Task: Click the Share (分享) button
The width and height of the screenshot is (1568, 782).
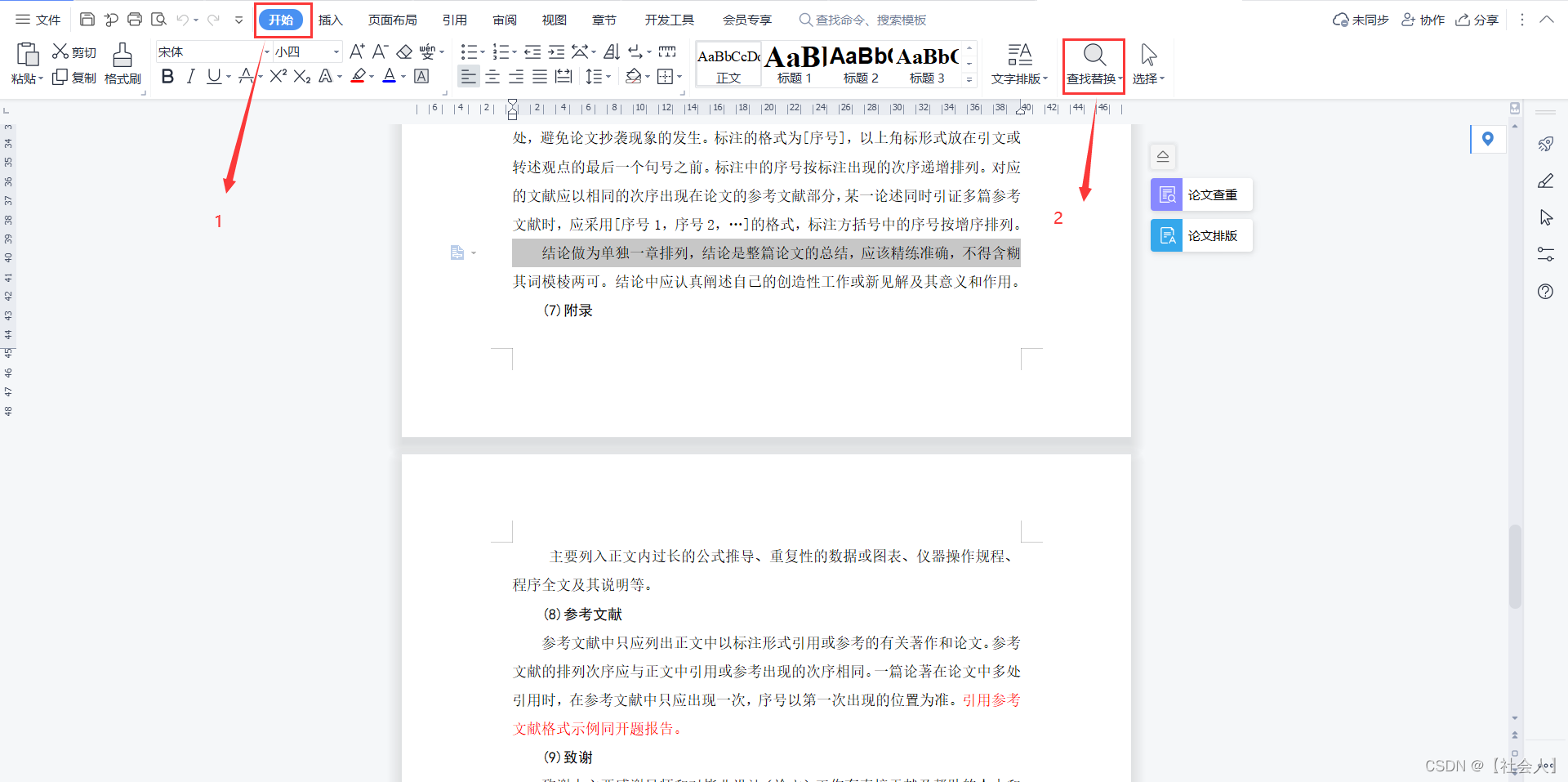Action: tap(1477, 20)
